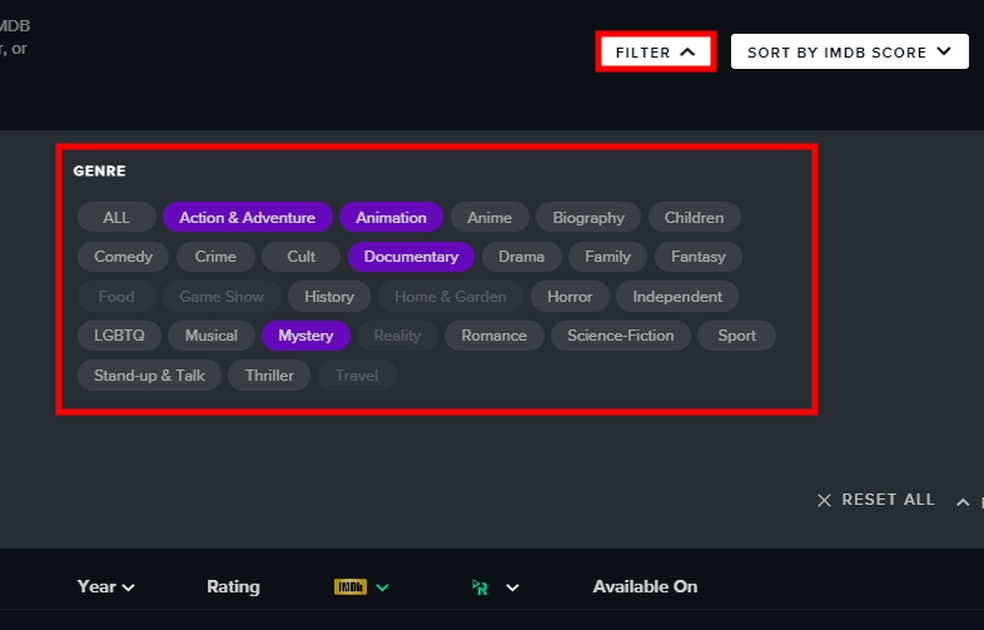Click the dimmed Game Show chip

click(222, 296)
